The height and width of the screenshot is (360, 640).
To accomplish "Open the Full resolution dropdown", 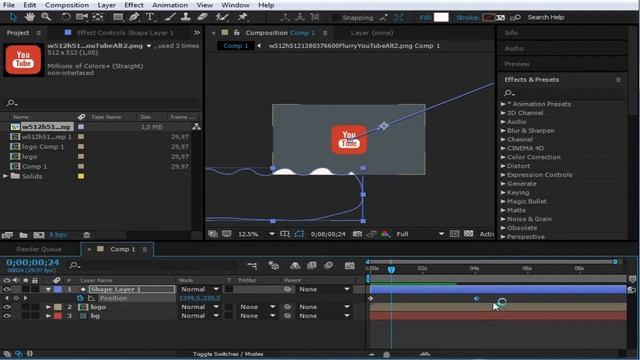I will (420, 234).
